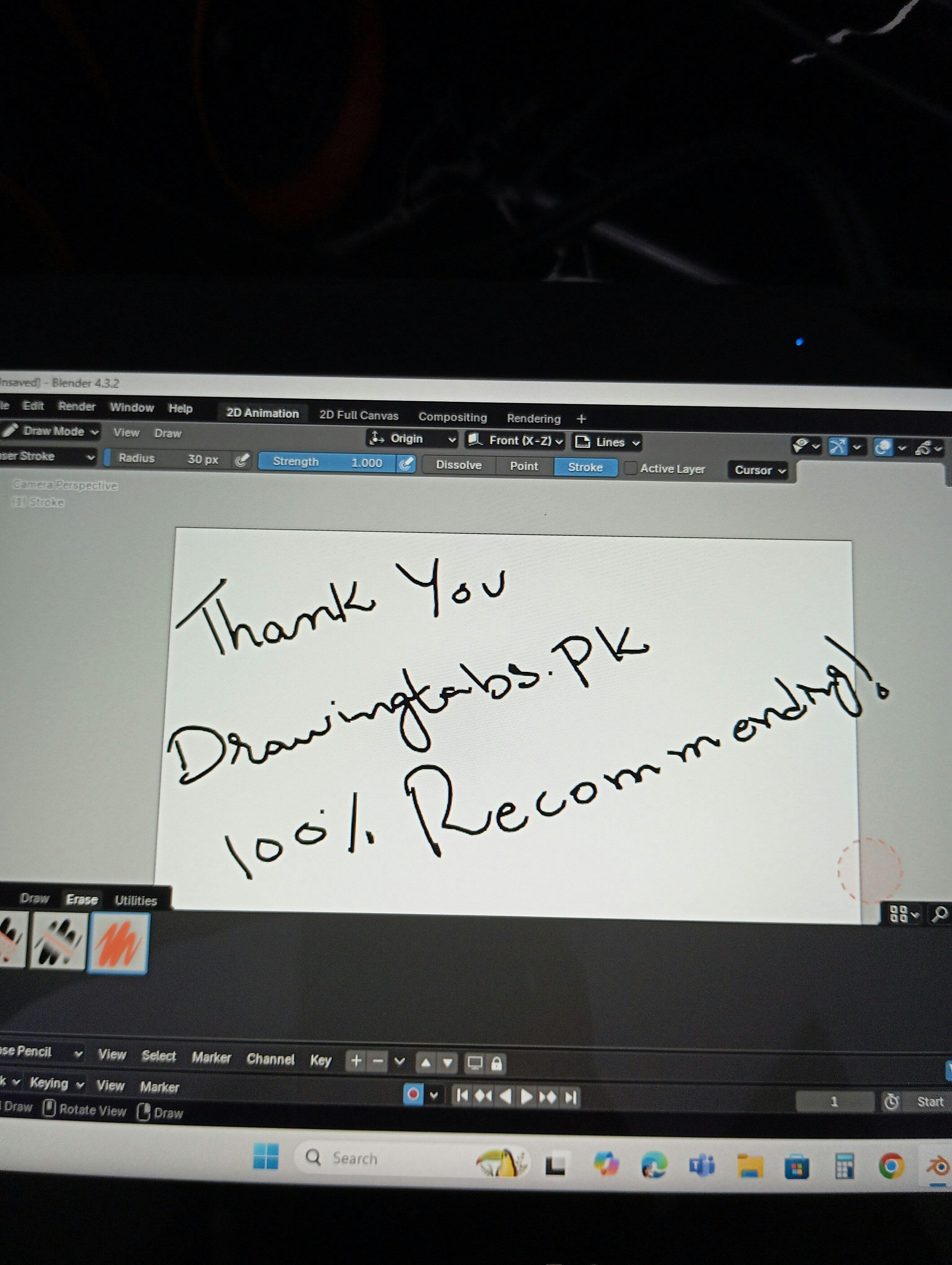Switch to the Utilities brushes tab
Screen dimensions: 952x1265
click(135, 901)
